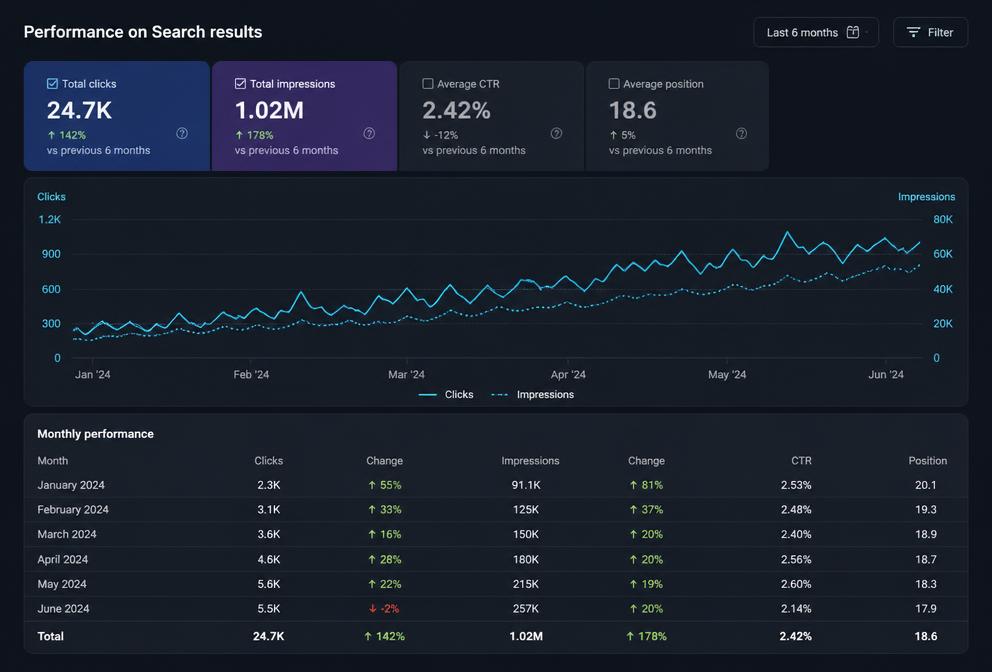Uncheck the Total clicks checkbox

53,84
